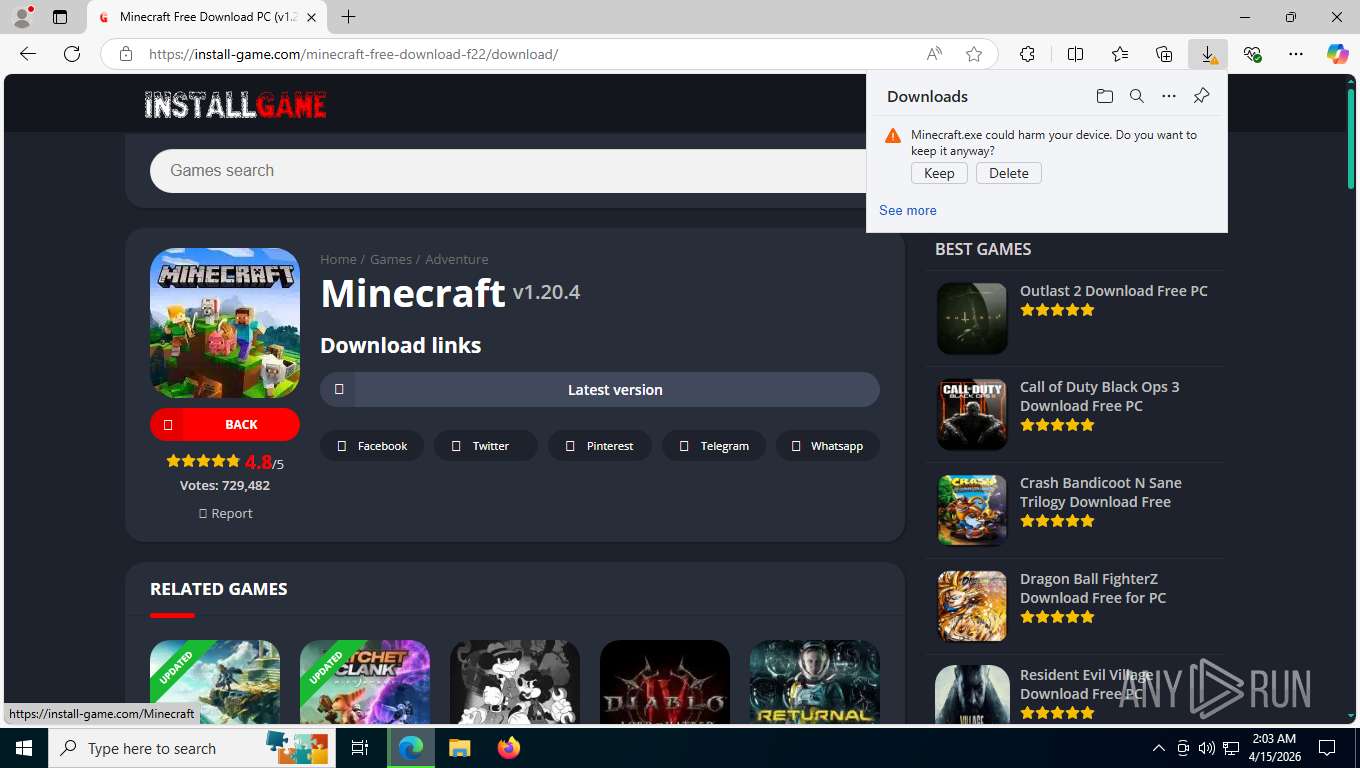Share on Whatsapp

coord(828,446)
